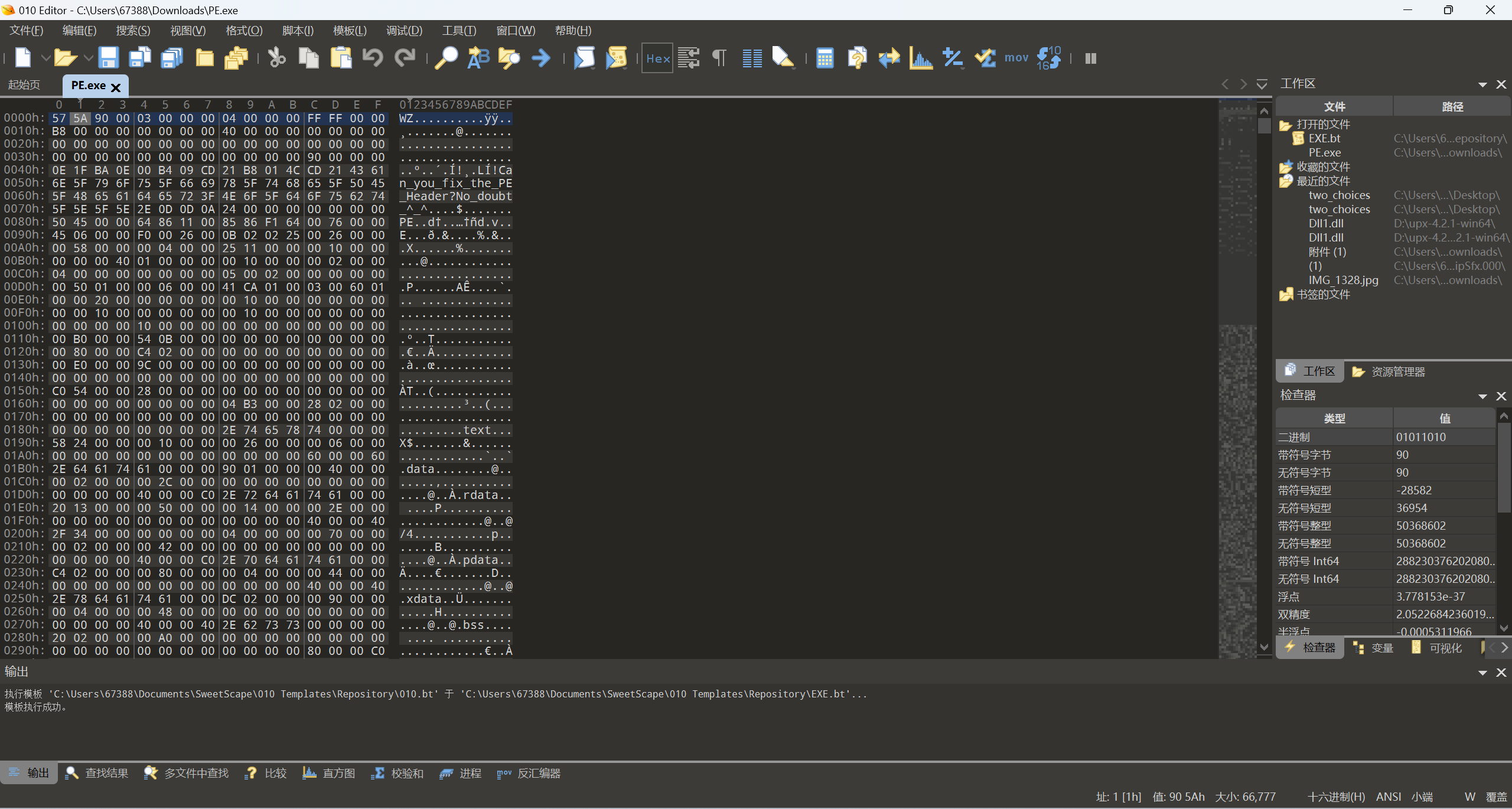Close the 输出 panel

(x=1501, y=673)
